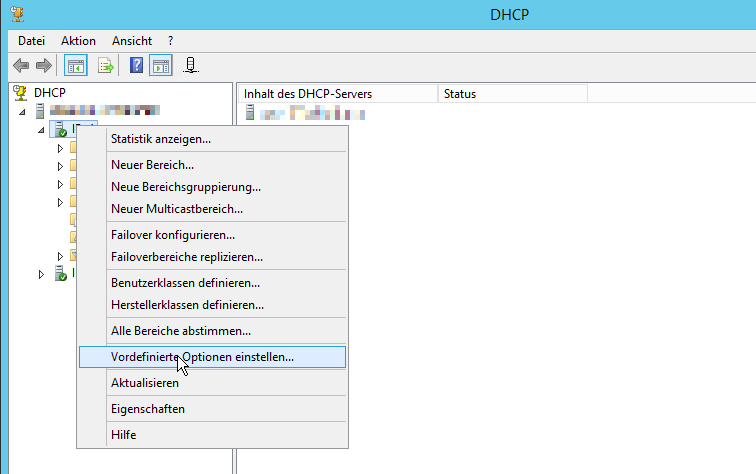Expand the second green-check node at the bottom of the tree

42,274
